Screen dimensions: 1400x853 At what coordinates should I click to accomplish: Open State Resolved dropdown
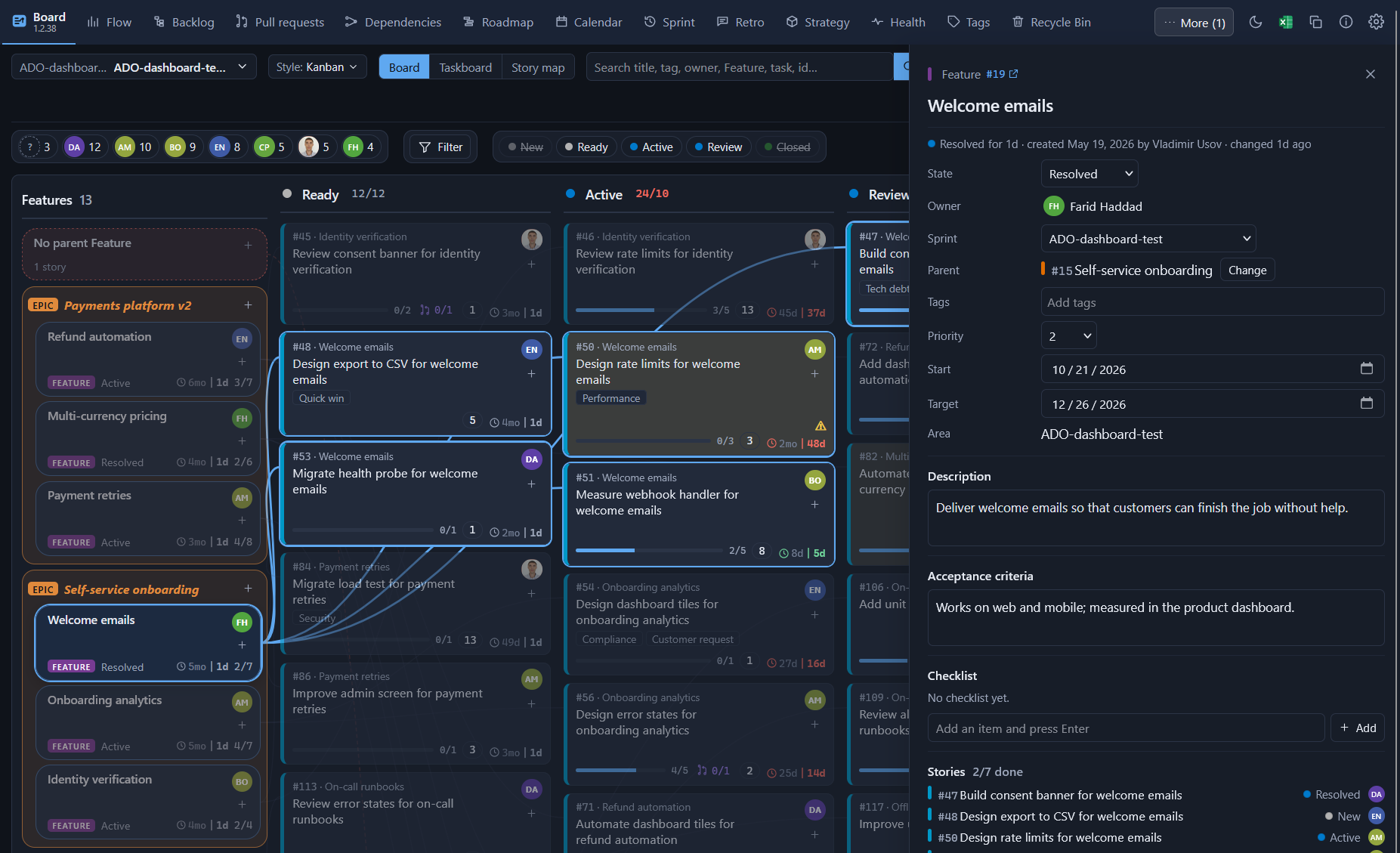(x=1089, y=174)
